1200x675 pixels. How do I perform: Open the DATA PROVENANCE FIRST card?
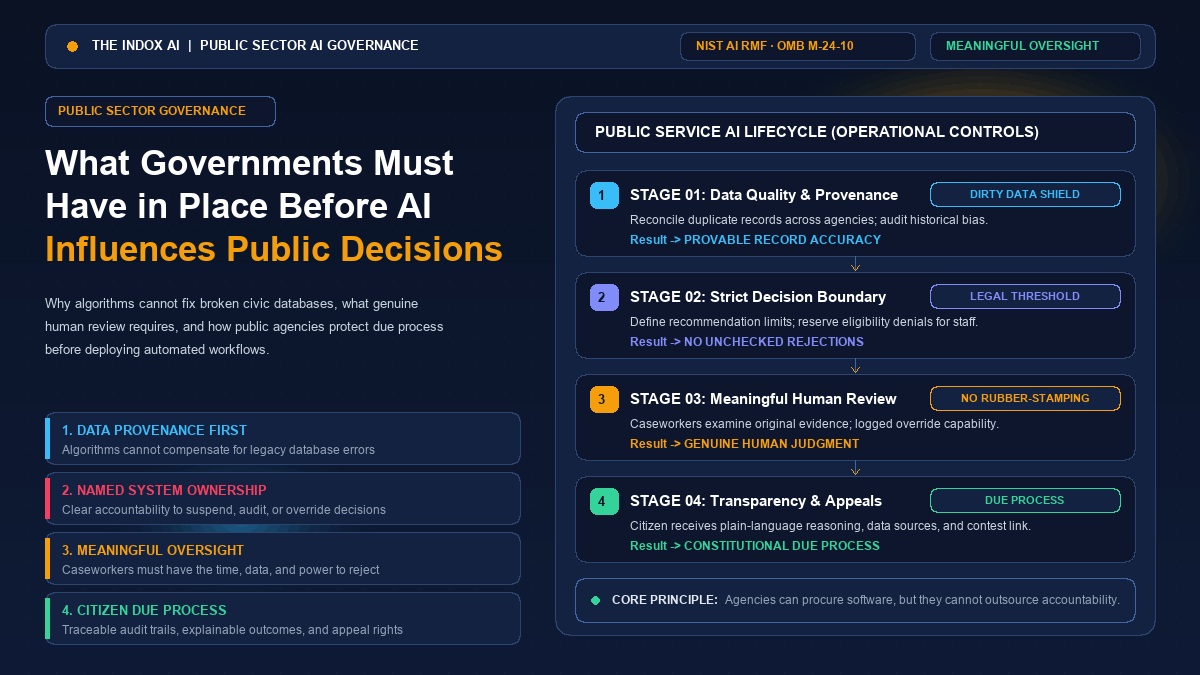click(283, 439)
